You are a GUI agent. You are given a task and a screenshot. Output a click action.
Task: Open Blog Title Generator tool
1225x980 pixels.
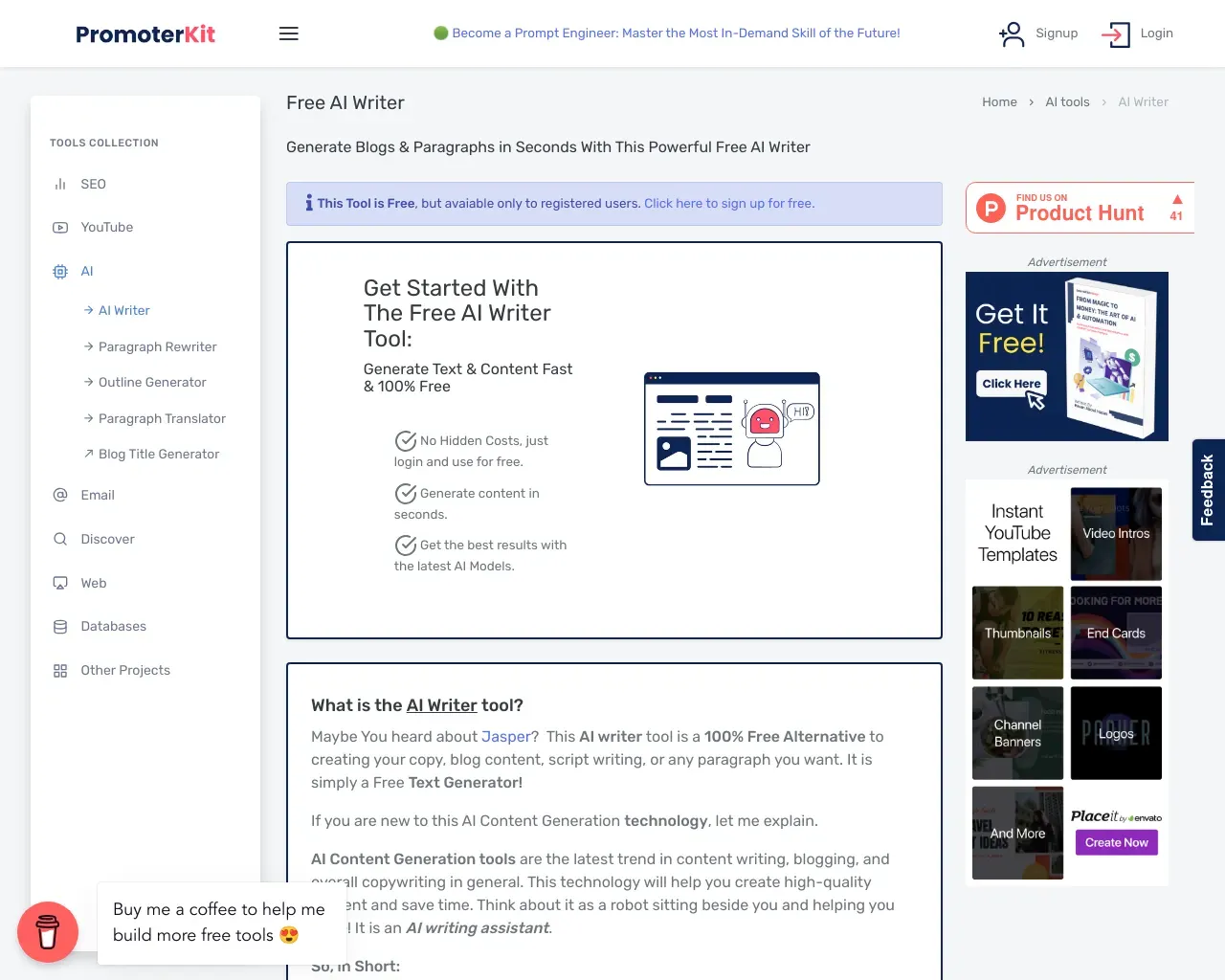159,455
